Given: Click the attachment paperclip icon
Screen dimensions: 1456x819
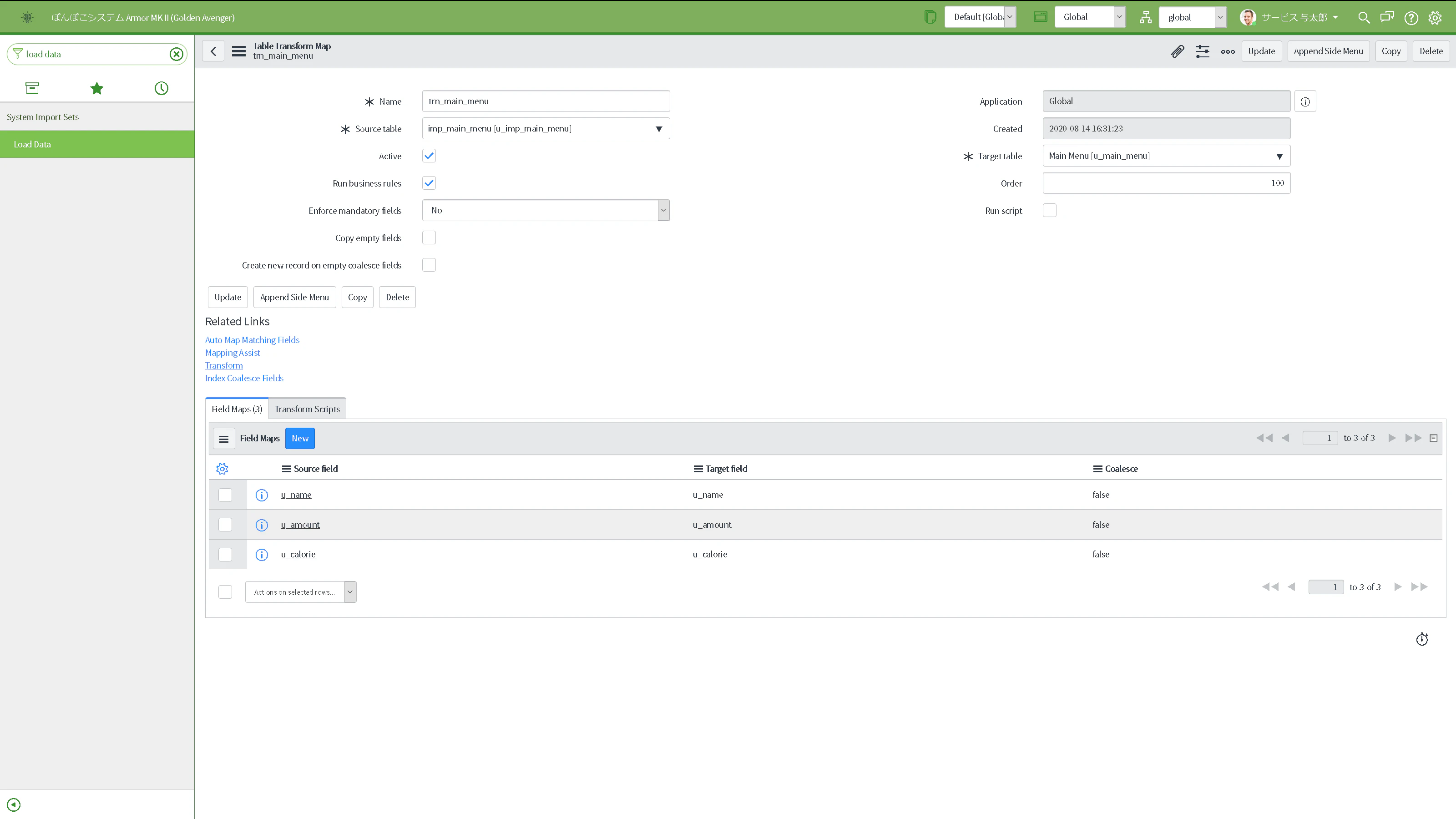Looking at the screenshot, I should 1178,51.
